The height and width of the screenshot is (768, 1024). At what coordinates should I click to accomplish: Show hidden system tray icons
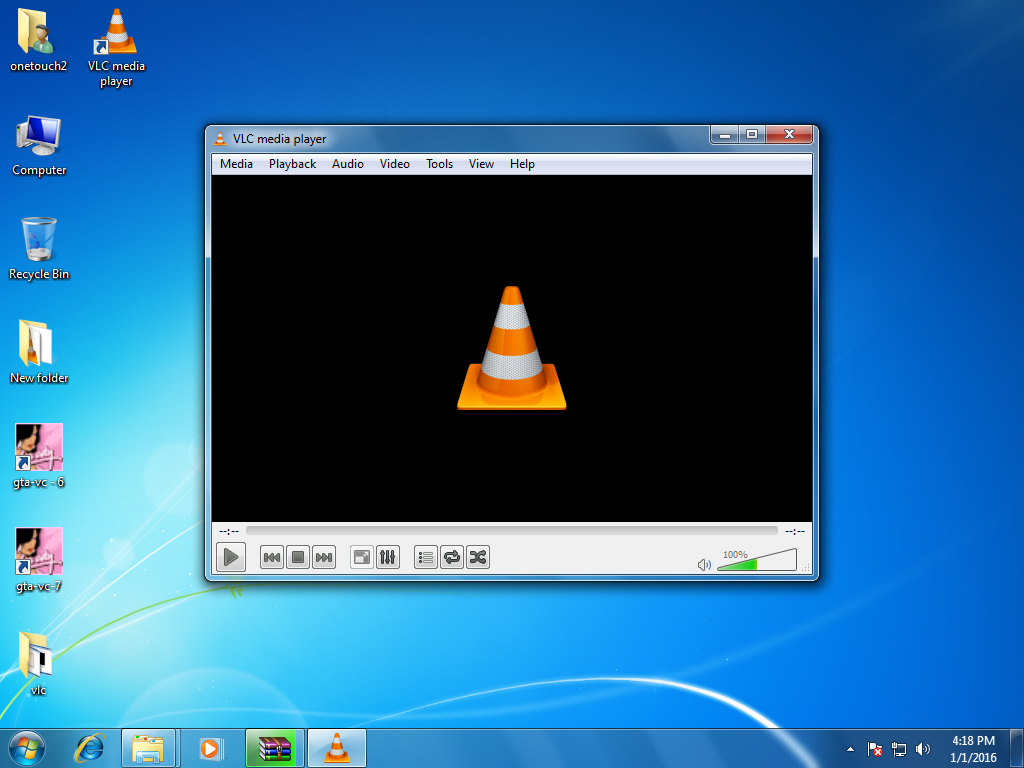pyautogui.click(x=850, y=749)
